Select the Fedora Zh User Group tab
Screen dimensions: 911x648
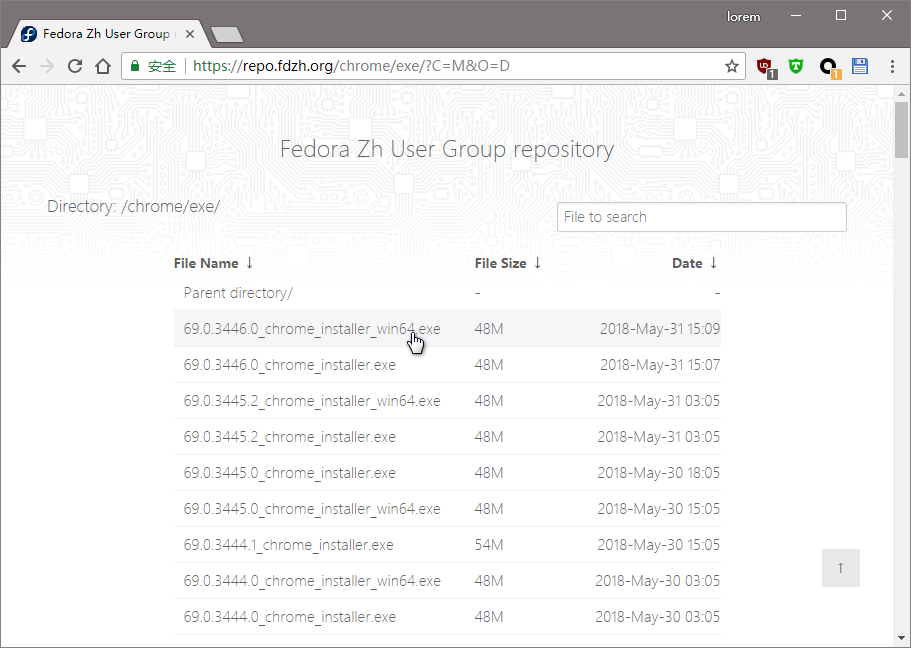click(x=106, y=34)
